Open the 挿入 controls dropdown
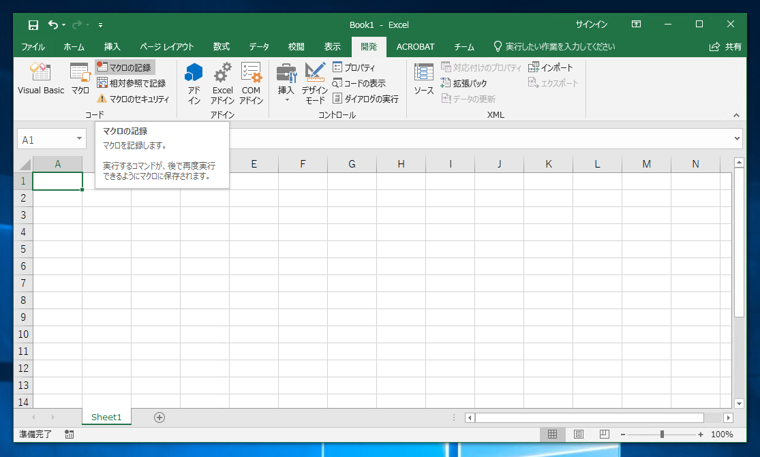The height and width of the screenshot is (457, 760). click(286, 82)
